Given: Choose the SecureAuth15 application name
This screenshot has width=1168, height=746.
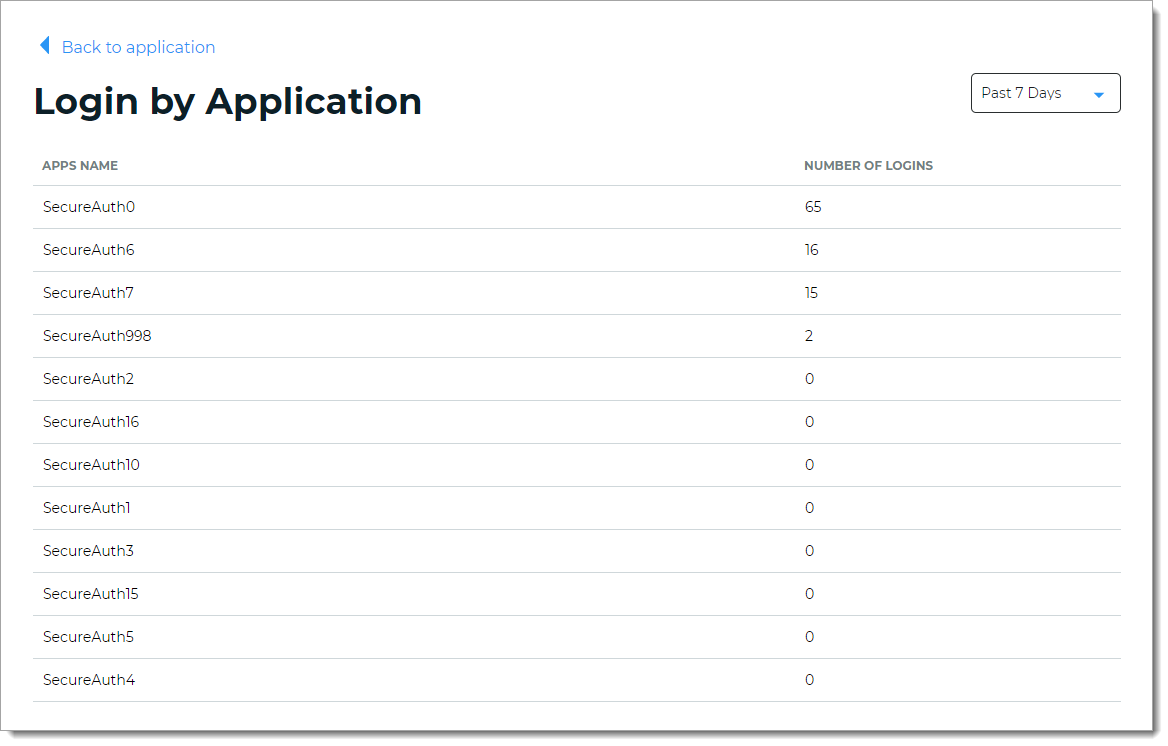Looking at the screenshot, I should pos(90,594).
